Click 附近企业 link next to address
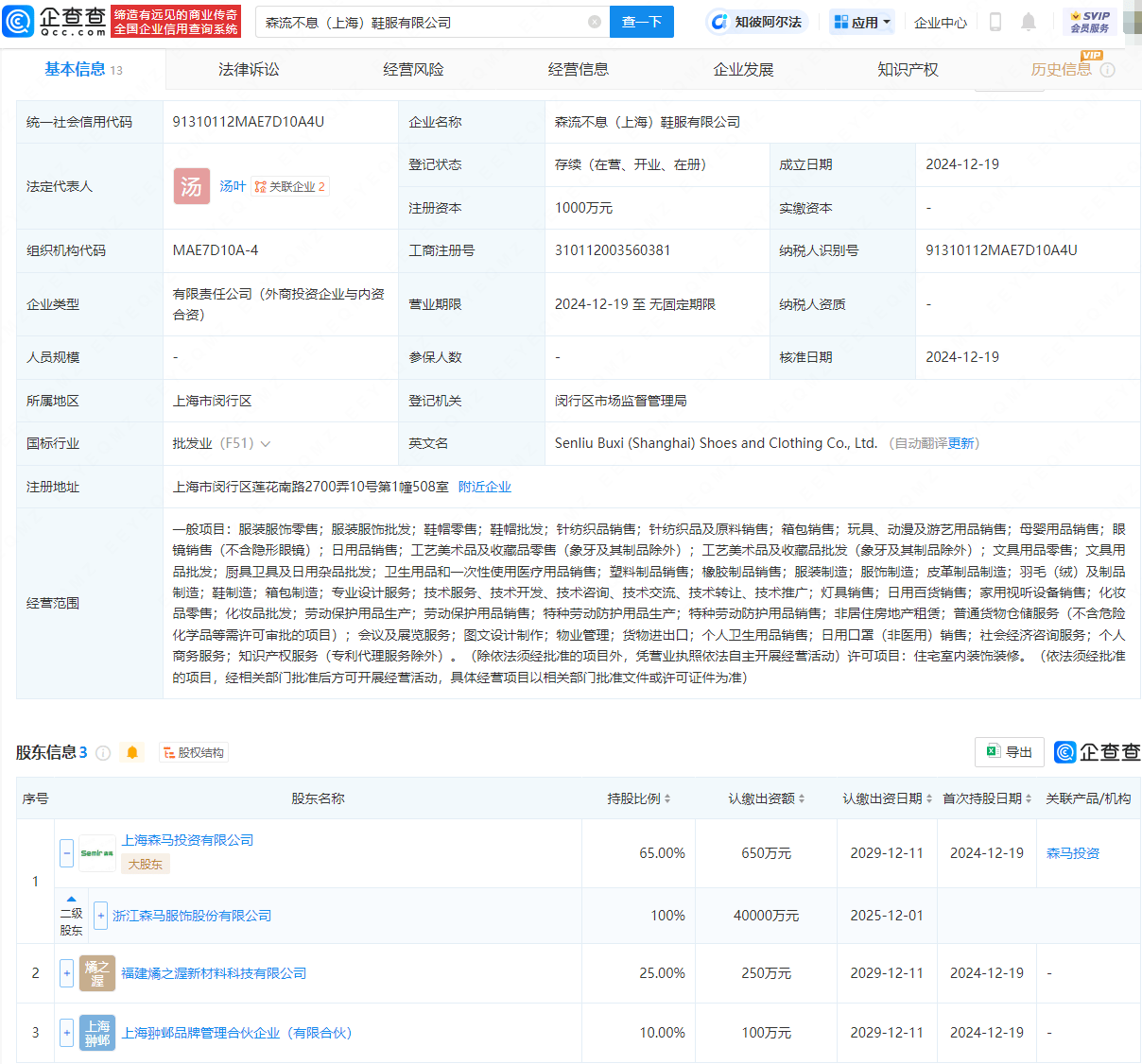Image resolution: width=1142 pixels, height=1064 pixels. pyautogui.click(x=485, y=487)
